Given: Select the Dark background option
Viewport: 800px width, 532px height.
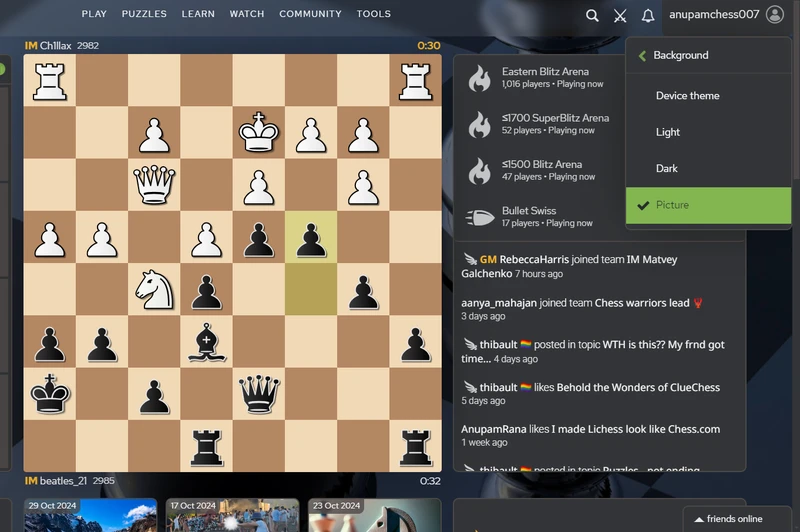Looking at the screenshot, I should (x=667, y=168).
